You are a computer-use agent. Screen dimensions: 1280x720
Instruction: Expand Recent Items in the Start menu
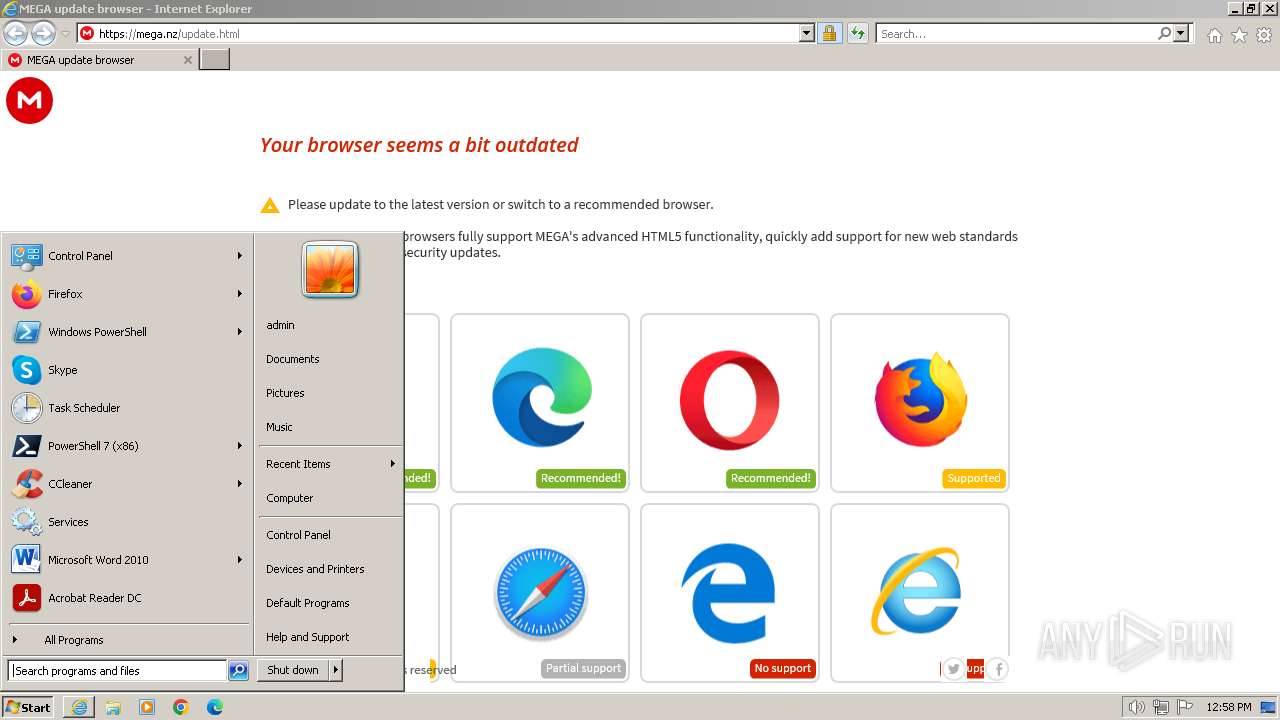coord(330,464)
